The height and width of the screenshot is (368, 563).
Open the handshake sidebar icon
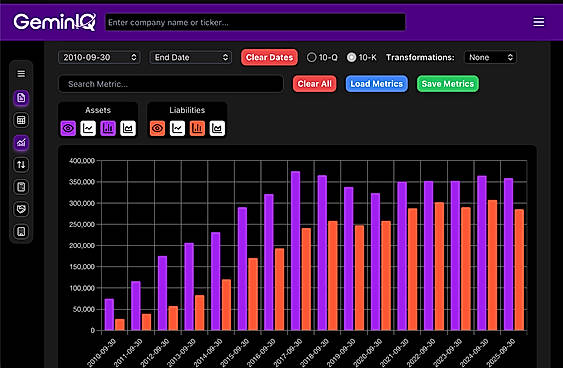[x=21, y=209]
